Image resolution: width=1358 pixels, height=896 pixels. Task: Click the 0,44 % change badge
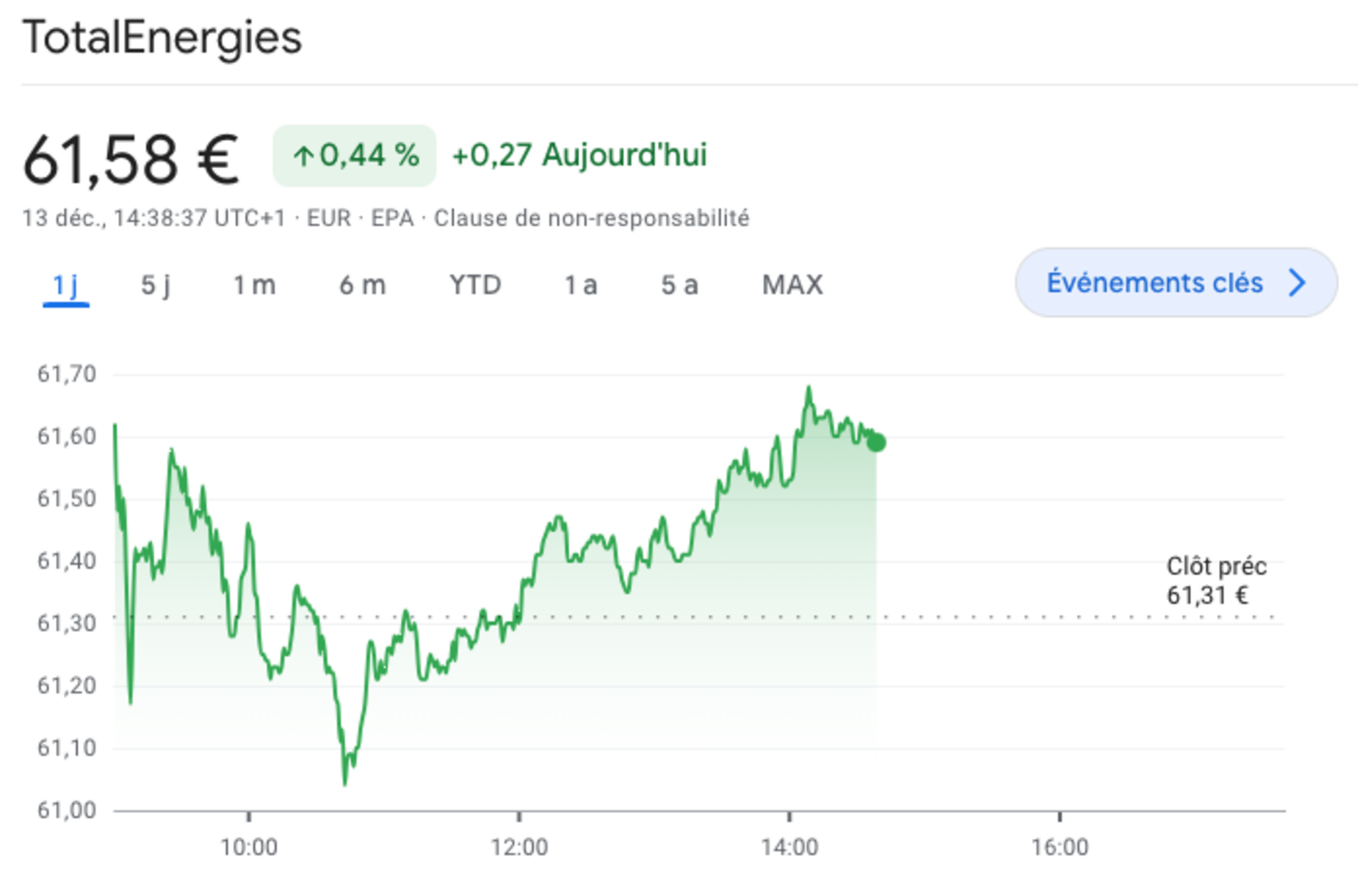pos(355,156)
